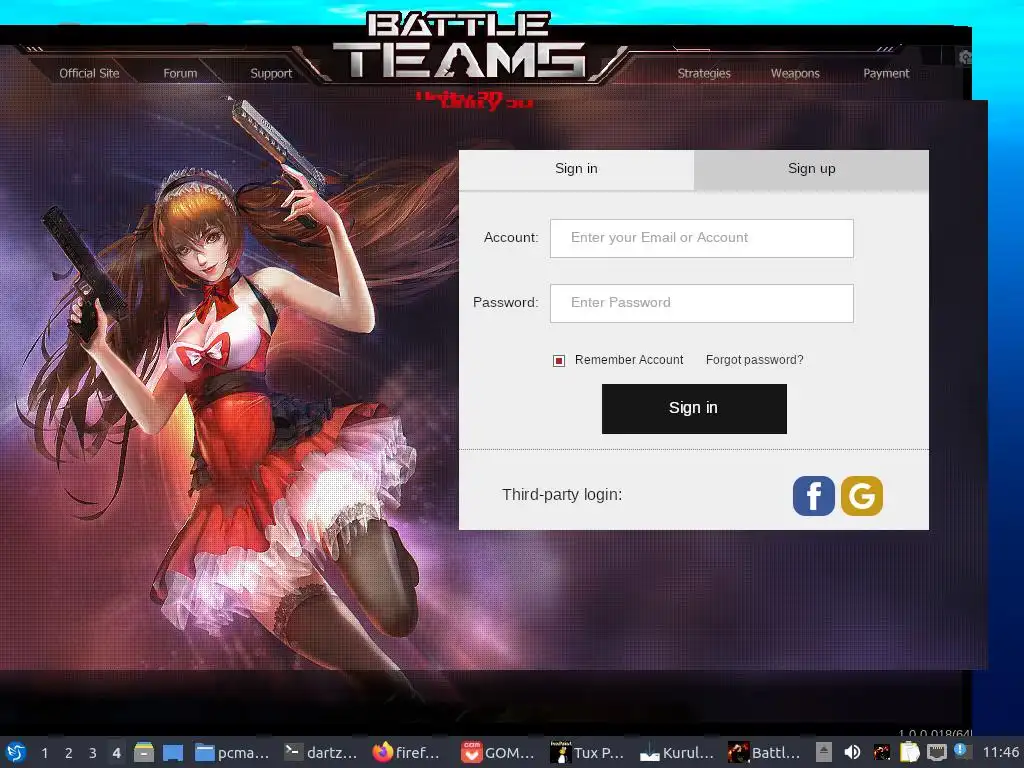Switch to the Firefox taskbar window
The height and width of the screenshot is (768, 1024).
pos(408,752)
